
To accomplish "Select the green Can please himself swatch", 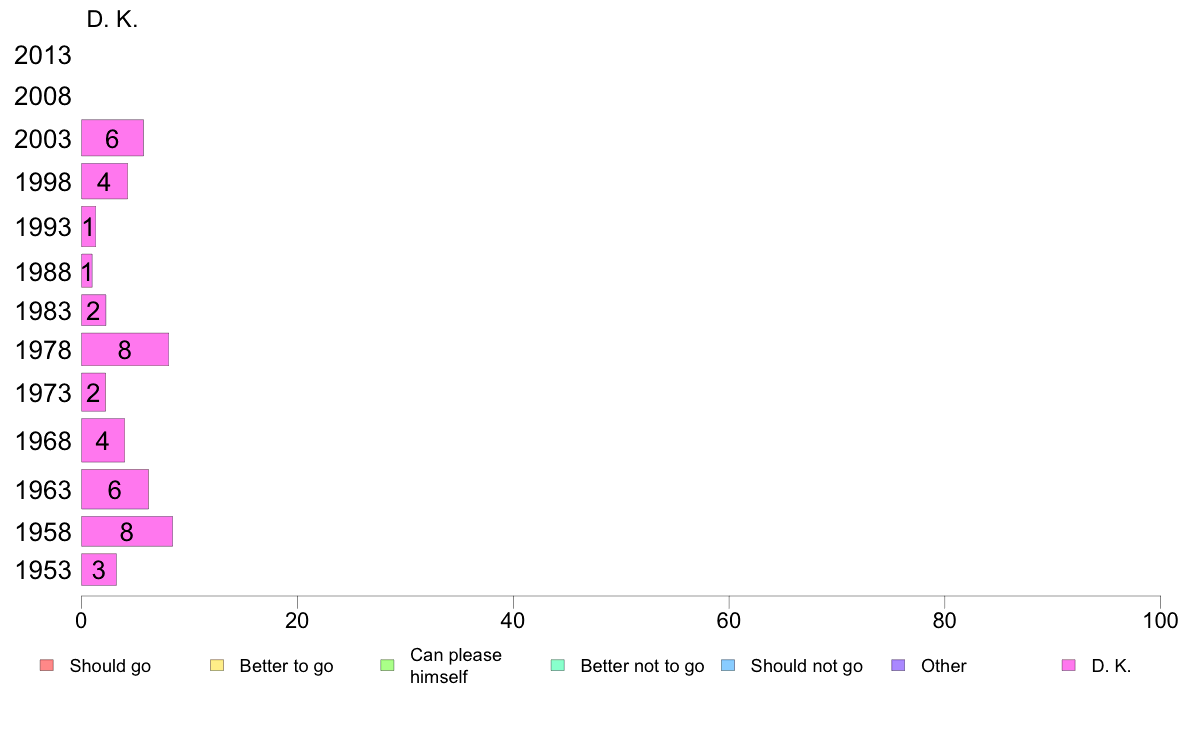I will pos(387,666).
